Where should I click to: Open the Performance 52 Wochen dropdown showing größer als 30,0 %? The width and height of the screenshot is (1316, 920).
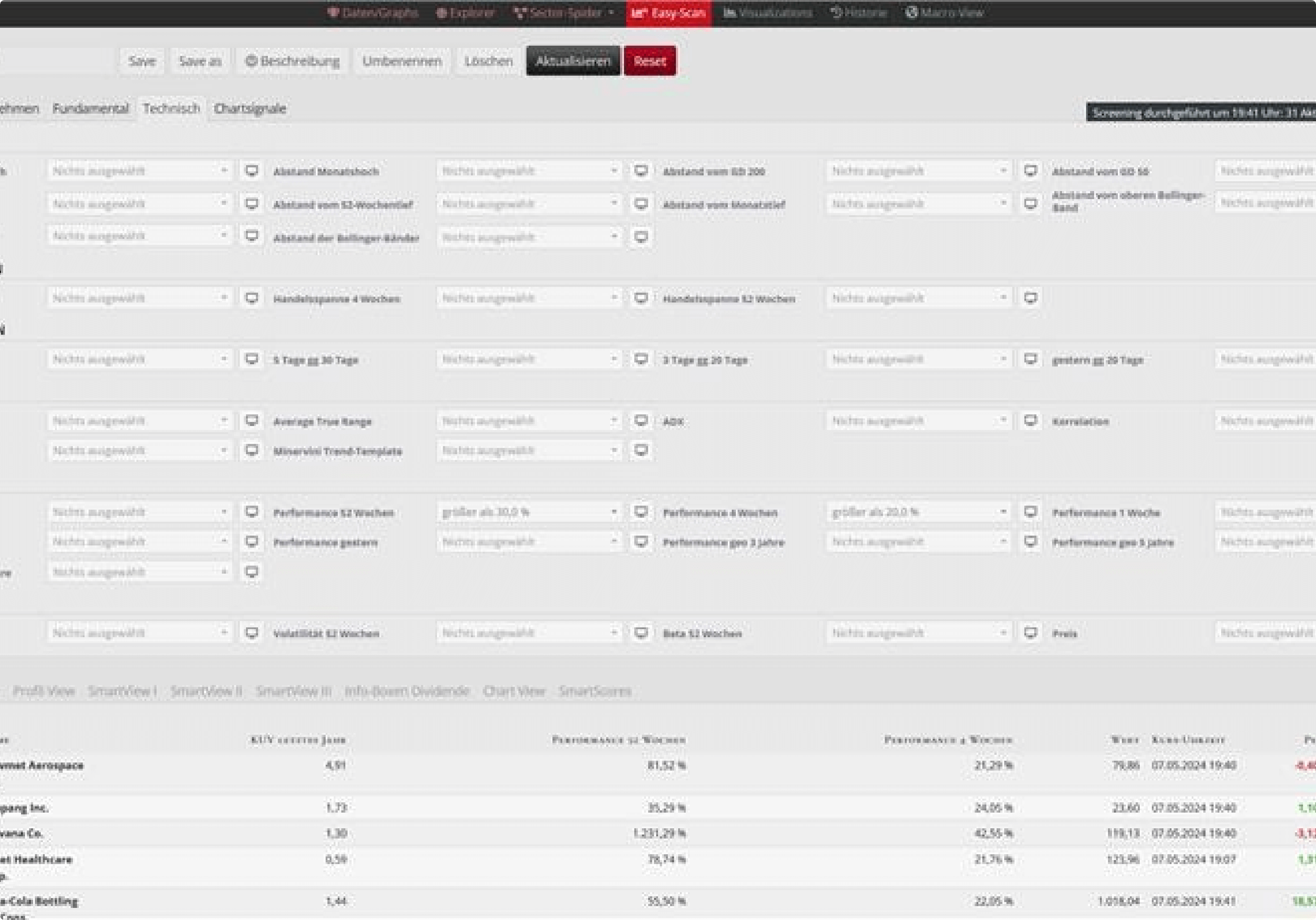(529, 512)
